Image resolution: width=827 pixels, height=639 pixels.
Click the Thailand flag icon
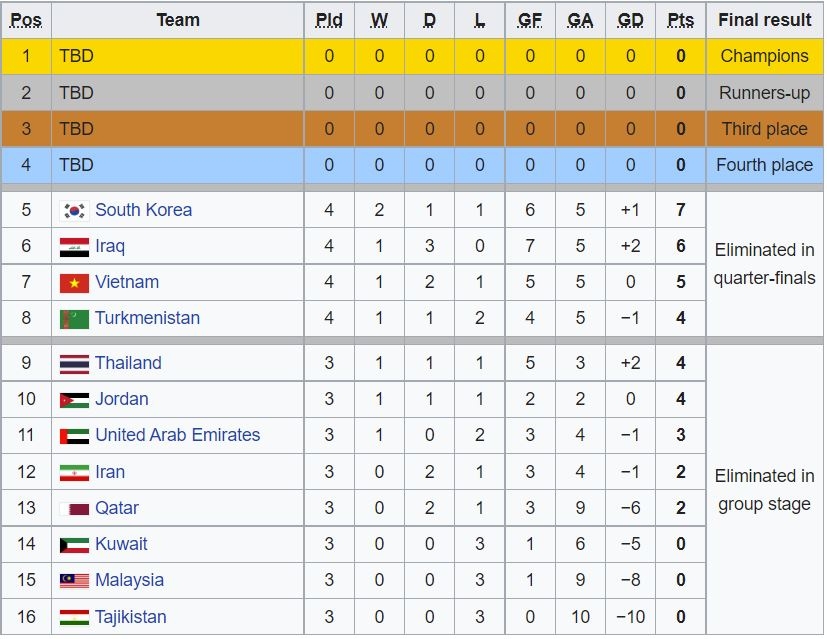pyautogui.click(x=74, y=364)
